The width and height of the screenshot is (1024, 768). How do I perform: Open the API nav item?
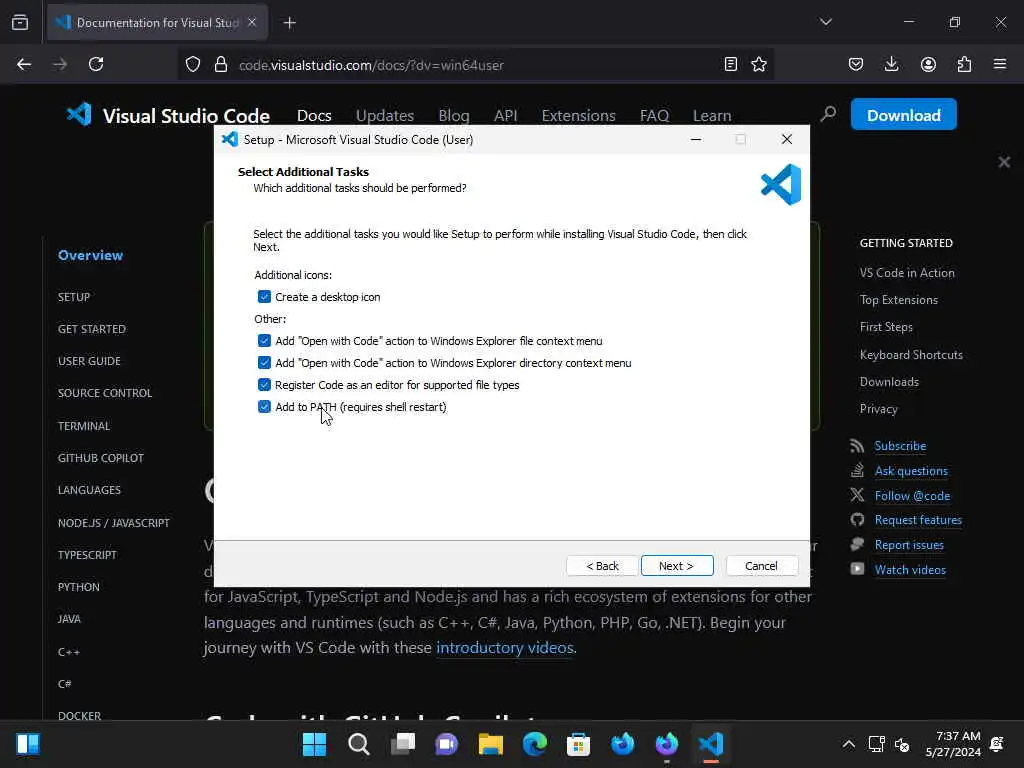(x=505, y=116)
